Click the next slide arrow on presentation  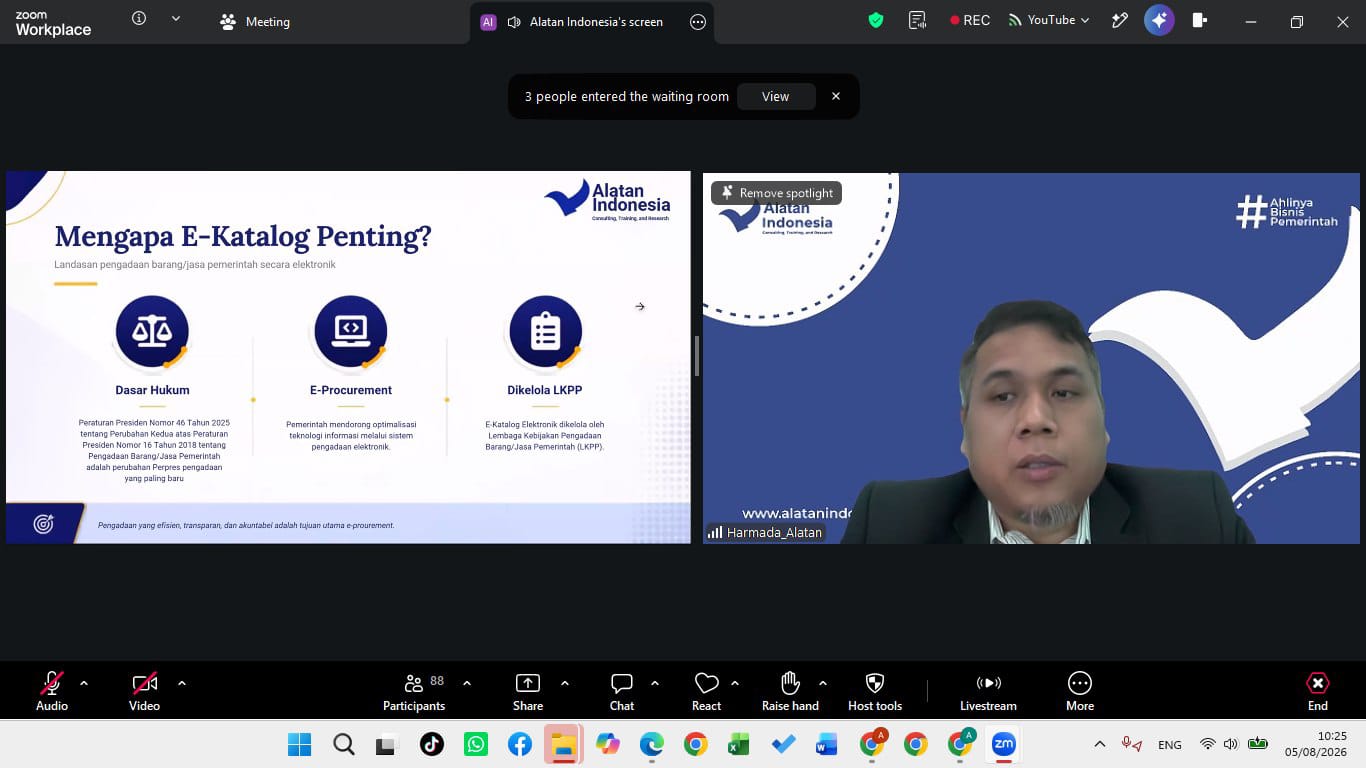tap(640, 307)
